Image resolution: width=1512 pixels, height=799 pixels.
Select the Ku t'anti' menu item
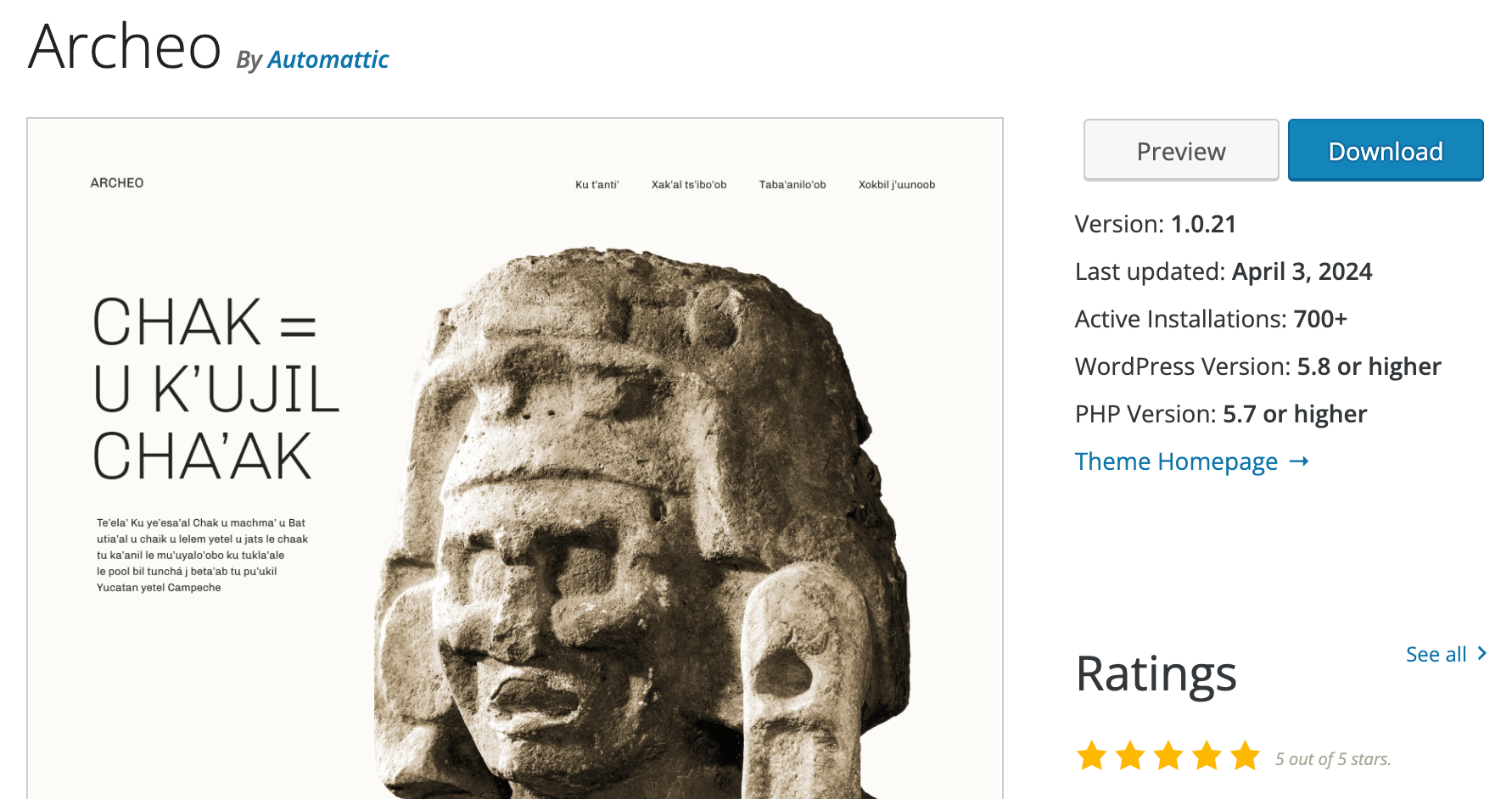[x=597, y=184]
